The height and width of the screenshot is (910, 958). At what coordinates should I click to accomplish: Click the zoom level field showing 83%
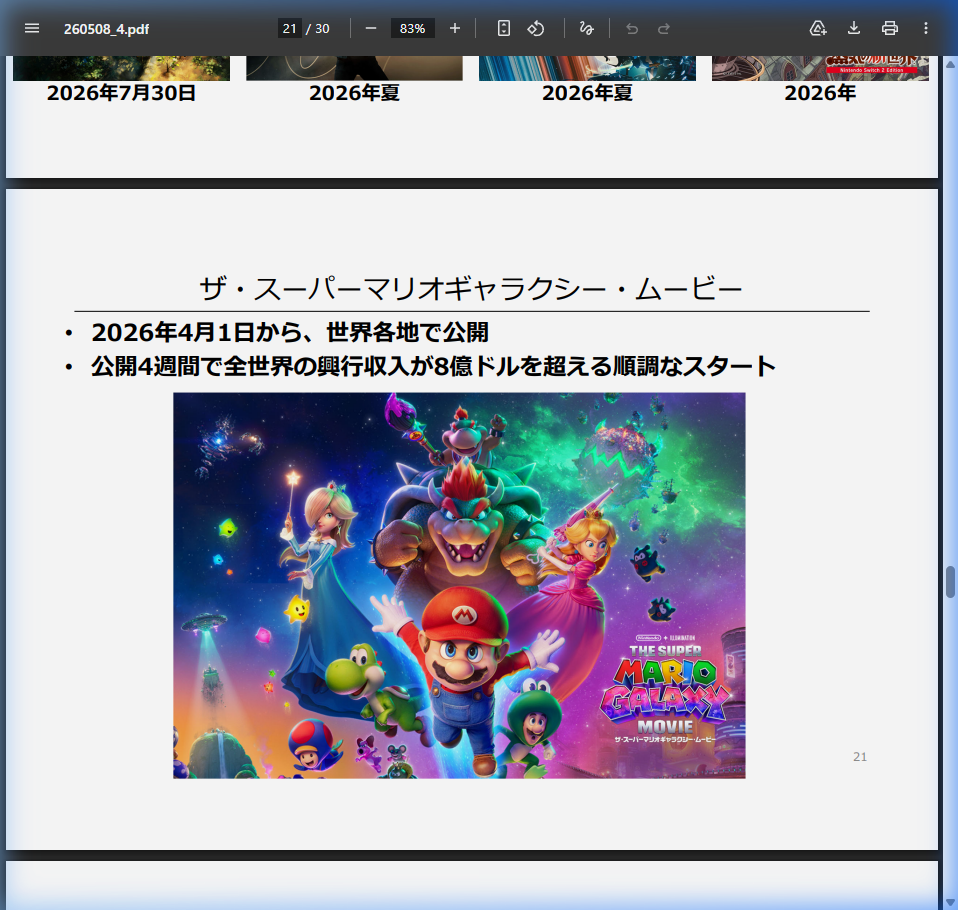point(412,28)
